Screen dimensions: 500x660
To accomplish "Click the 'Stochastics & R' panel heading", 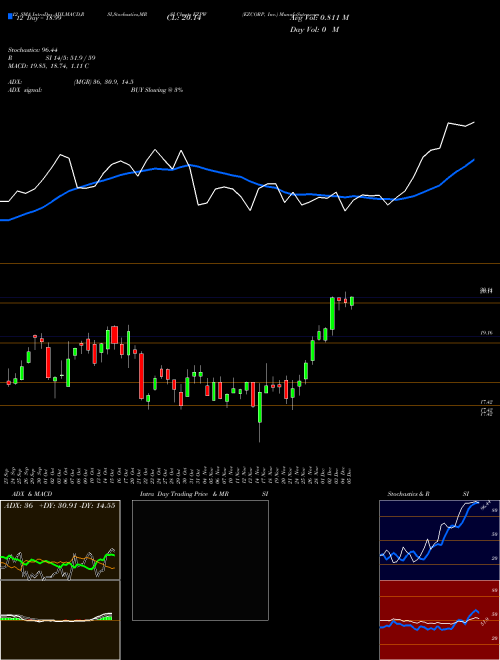I will (x=408, y=494).
